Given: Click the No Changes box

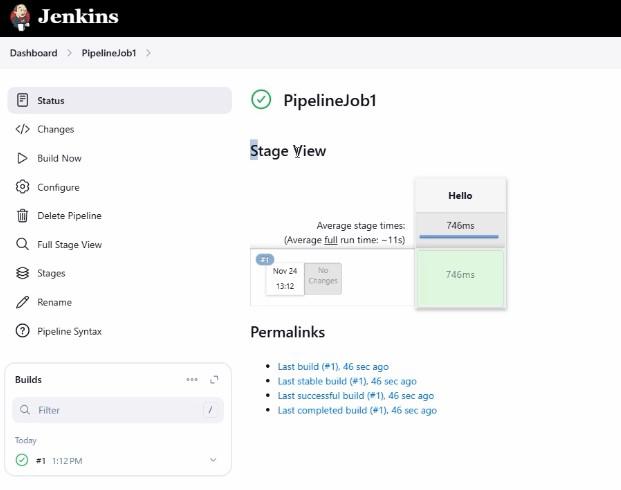Looking at the screenshot, I should [323, 278].
